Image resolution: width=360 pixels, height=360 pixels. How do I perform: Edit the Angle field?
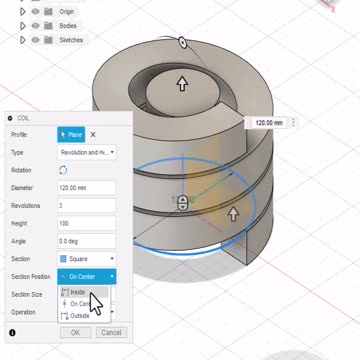point(87,241)
